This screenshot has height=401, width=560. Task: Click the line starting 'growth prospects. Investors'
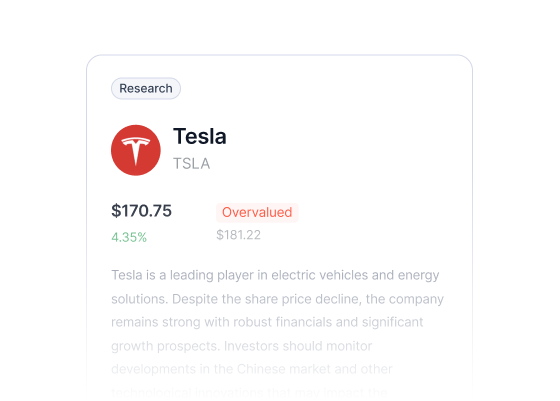[x=242, y=346]
